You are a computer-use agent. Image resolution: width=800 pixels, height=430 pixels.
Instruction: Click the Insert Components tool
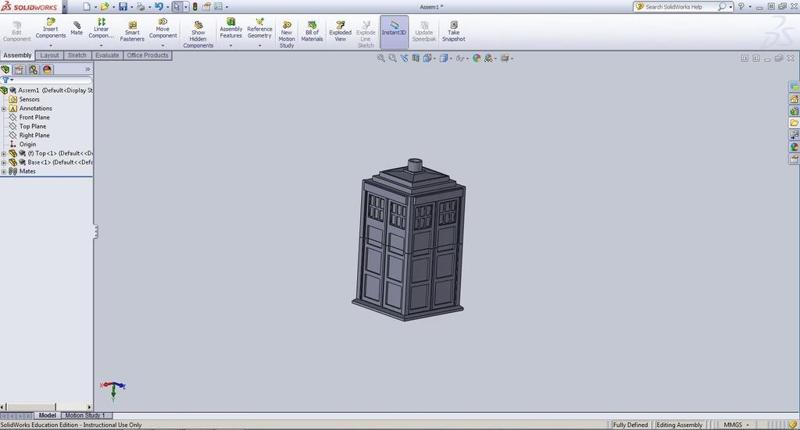tap(51, 28)
